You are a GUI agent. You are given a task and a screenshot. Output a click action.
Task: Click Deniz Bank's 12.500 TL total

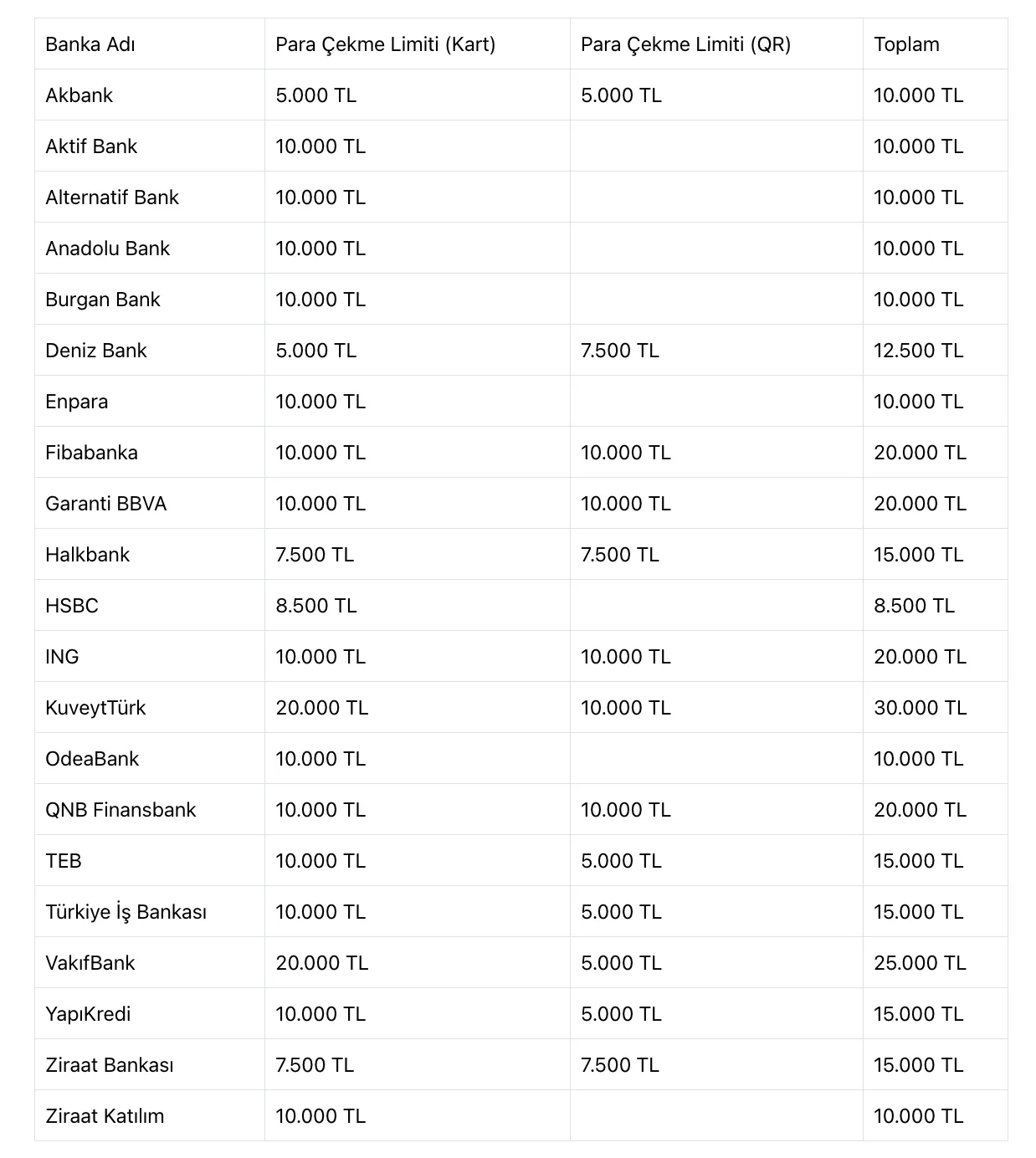[918, 351]
